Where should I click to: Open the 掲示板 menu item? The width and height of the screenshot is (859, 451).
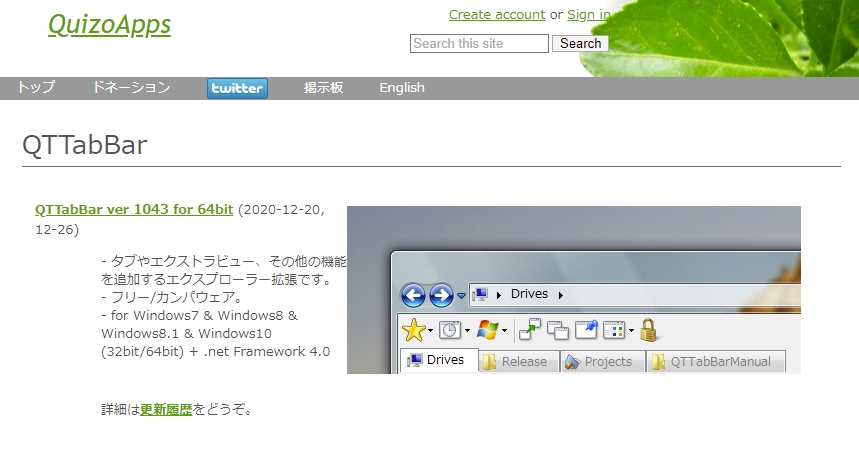323,88
